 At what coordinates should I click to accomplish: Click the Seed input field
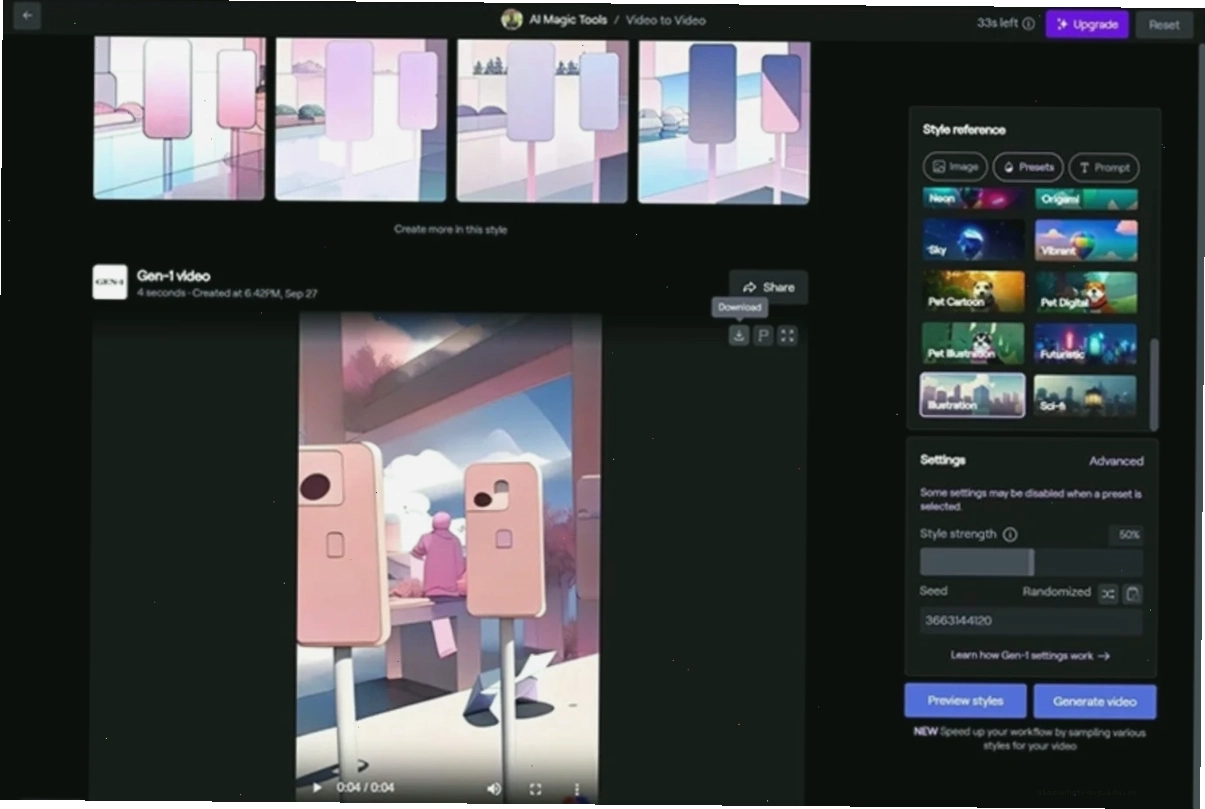pos(1031,621)
